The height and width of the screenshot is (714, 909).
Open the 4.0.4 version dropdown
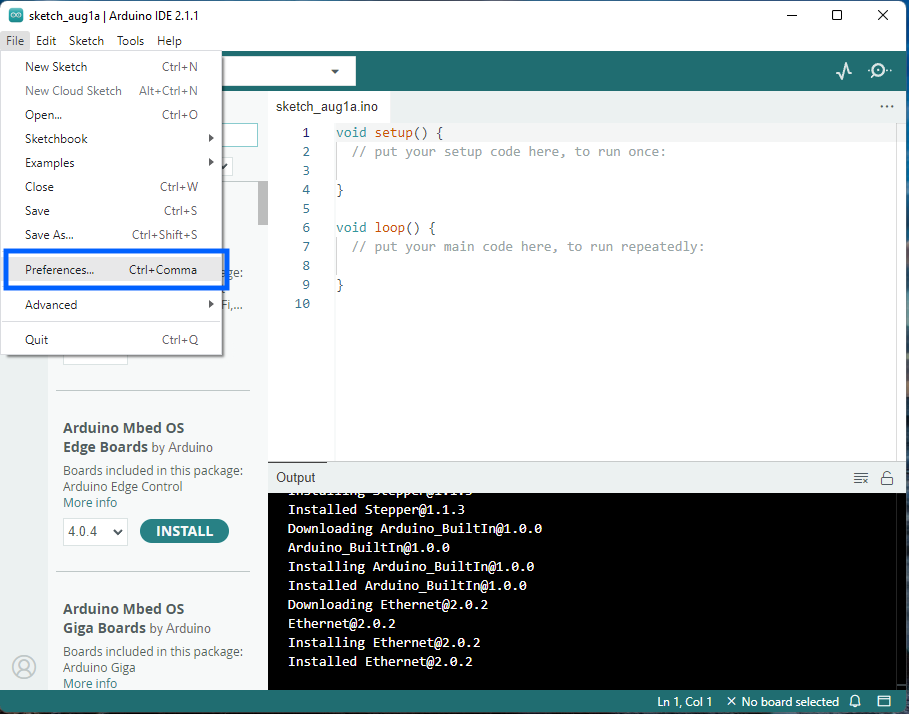coord(95,531)
